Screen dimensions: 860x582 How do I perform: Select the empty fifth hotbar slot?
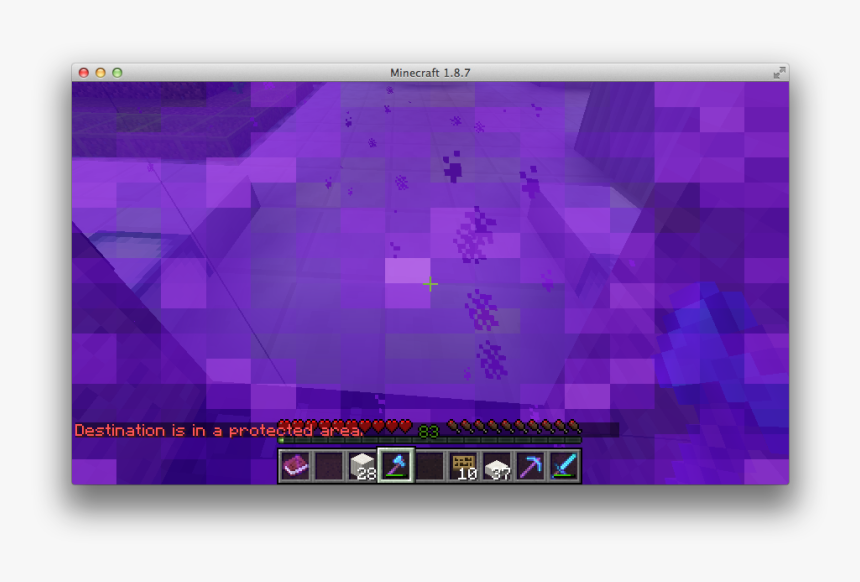(x=430, y=466)
